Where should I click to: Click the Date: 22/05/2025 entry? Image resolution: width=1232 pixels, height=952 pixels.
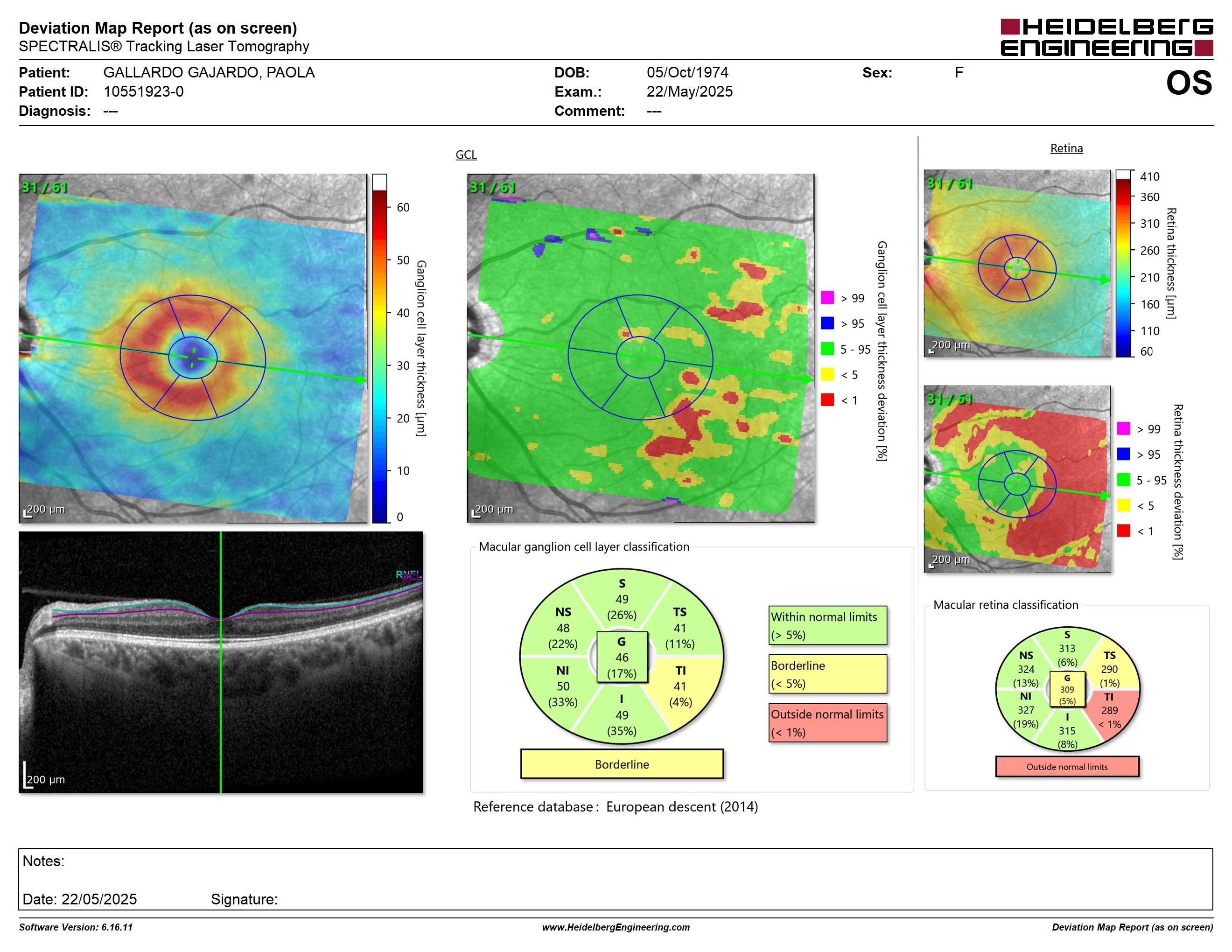click(x=79, y=899)
